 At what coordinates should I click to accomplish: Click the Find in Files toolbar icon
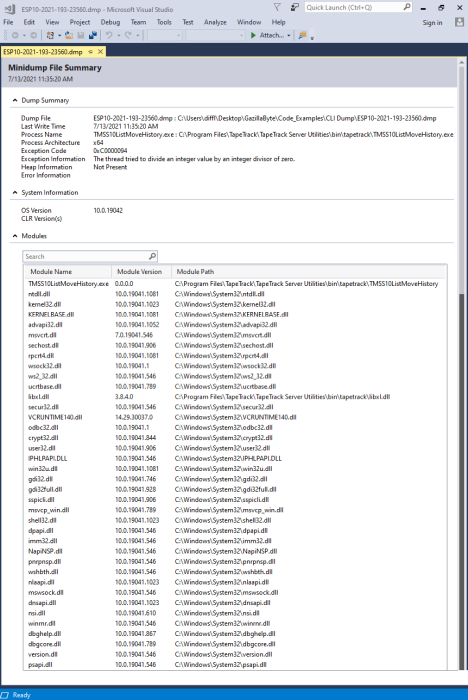302,35
